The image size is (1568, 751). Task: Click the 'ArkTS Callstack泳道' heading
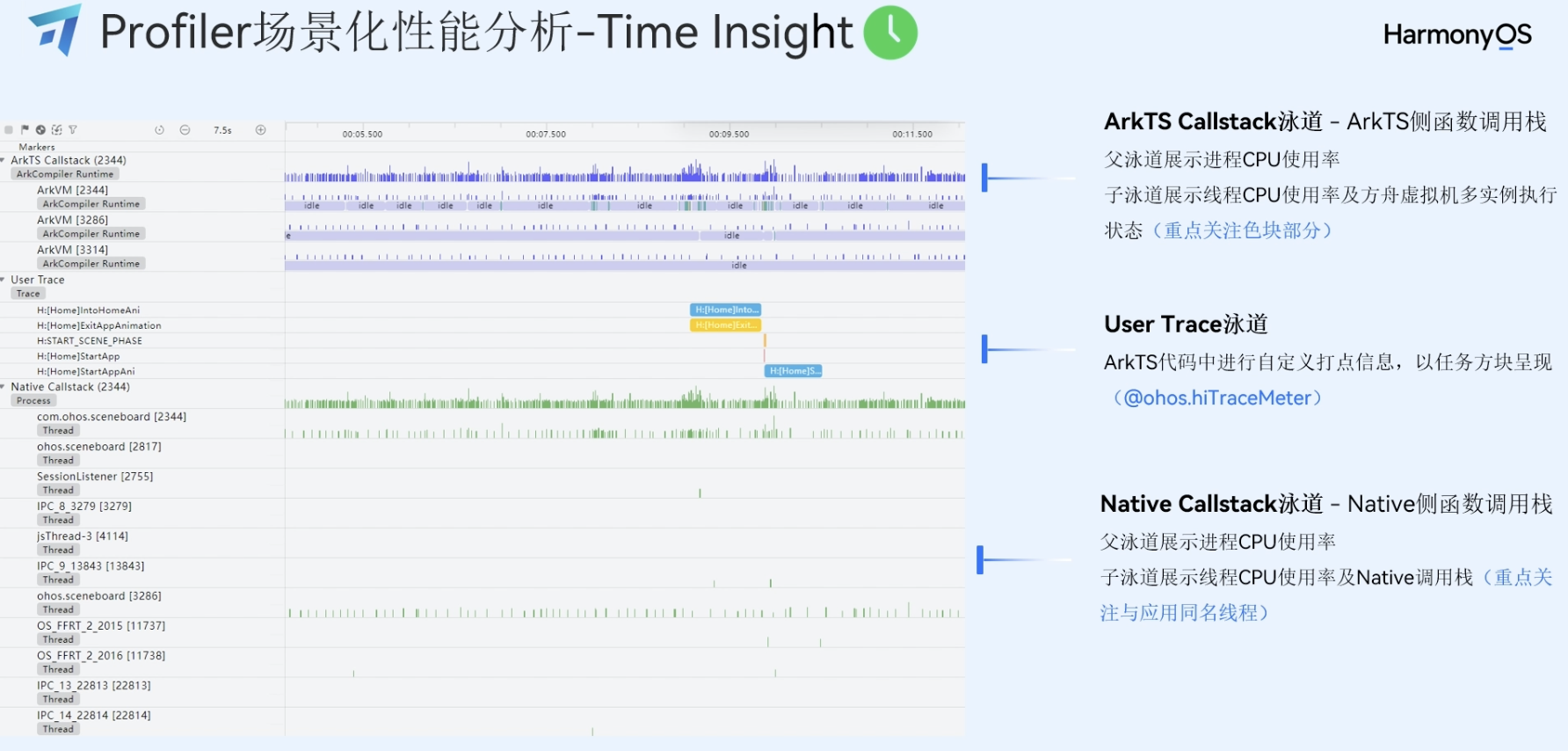pos(1213,121)
